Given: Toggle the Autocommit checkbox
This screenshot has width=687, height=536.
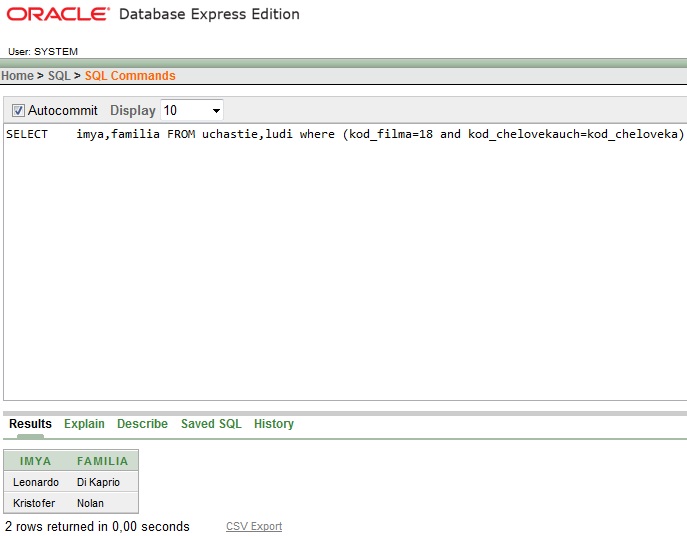Looking at the screenshot, I should [x=18, y=110].
